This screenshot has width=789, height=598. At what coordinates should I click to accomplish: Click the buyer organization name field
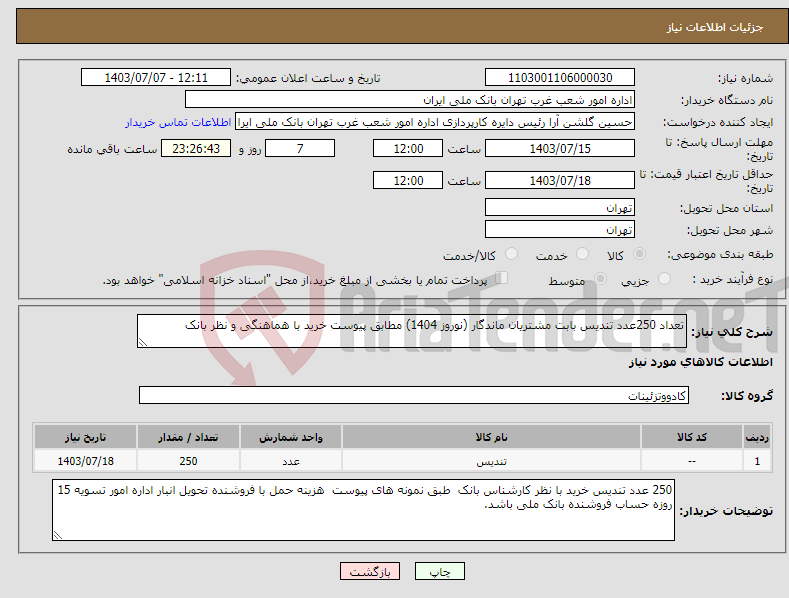click(410, 100)
